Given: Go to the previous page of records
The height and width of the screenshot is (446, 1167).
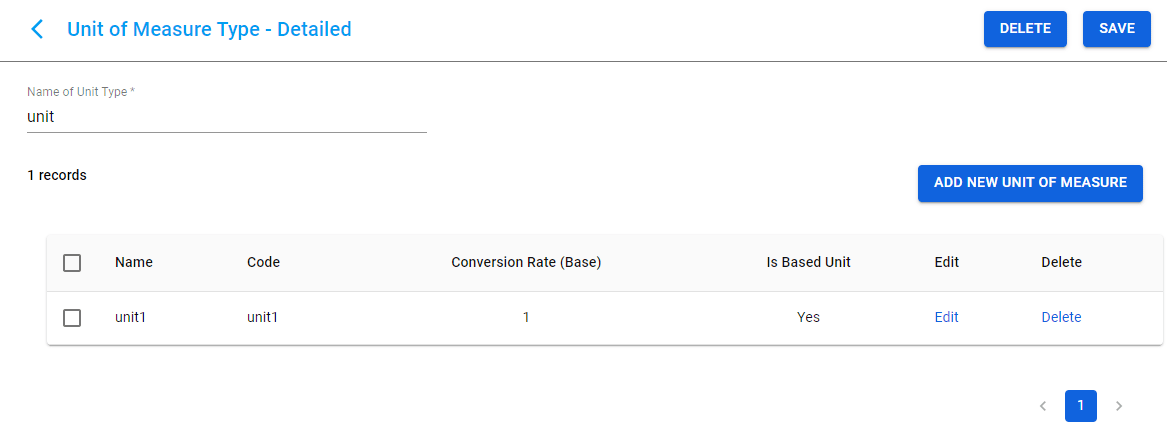Looking at the screenshot, I should (1043, 406).
